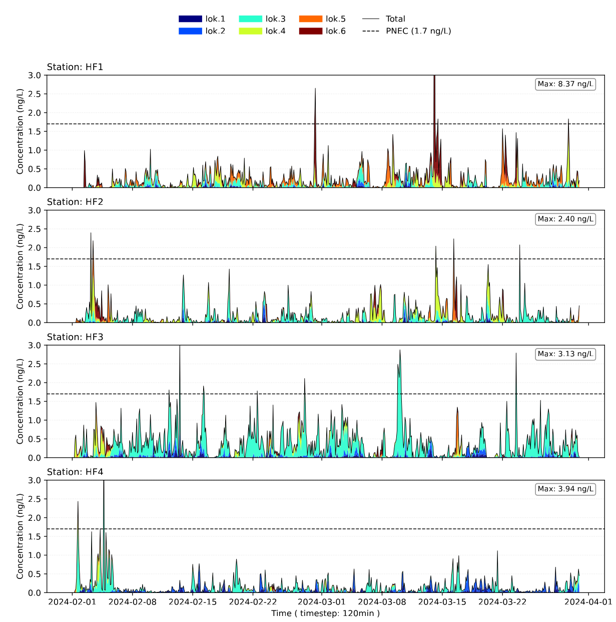Screen dimensions: 616x622
Task: Click the '2.5' y-axis tick of HF1 plot
Action: [x=35, y=94]
